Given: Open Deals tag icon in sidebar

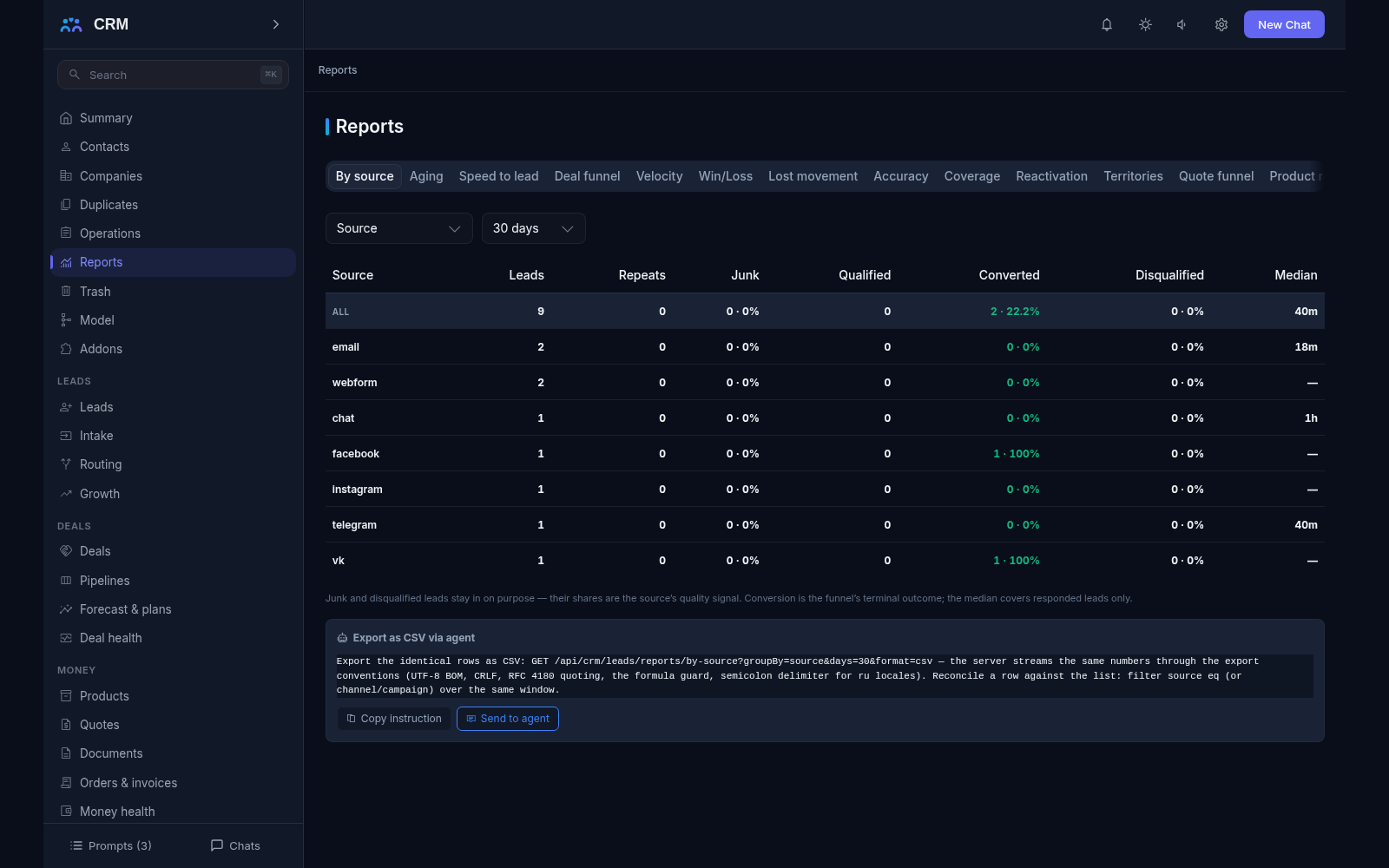Looking at the screenshot, I should tap(66, 551).
